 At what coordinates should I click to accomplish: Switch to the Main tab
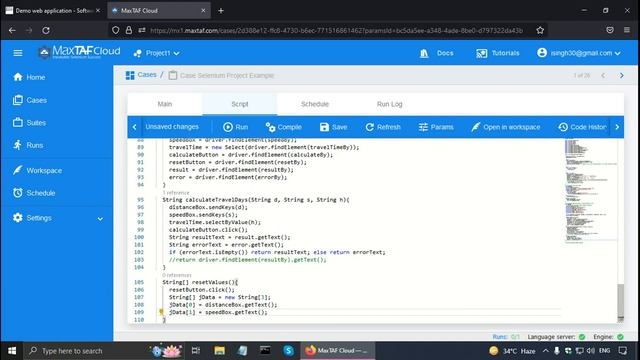pyautogui.click(x=165, y=104)
